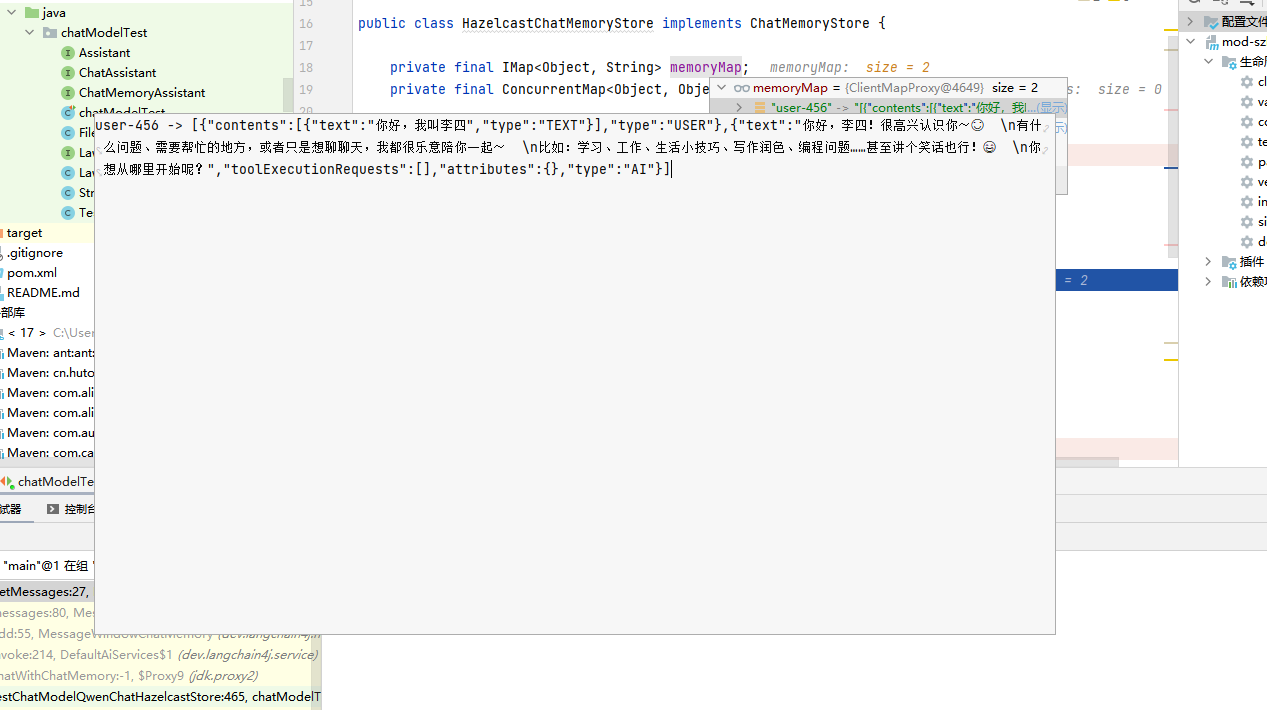Viewport: 1267px width, 710px height.
Task: Click the 依赖 dependencies folder icon
Action: click(1229, 282)
